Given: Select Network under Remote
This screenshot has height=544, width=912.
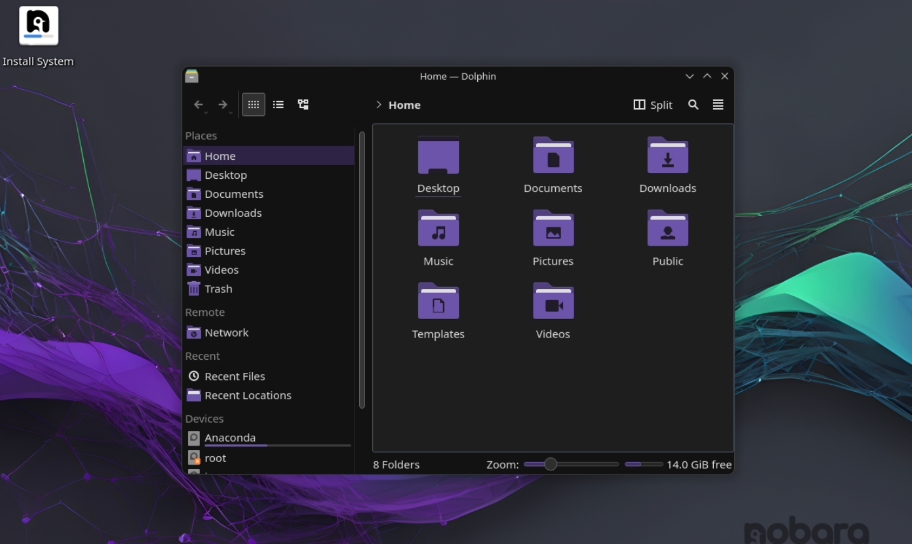Looking at the screenshot, I should 226,333.
